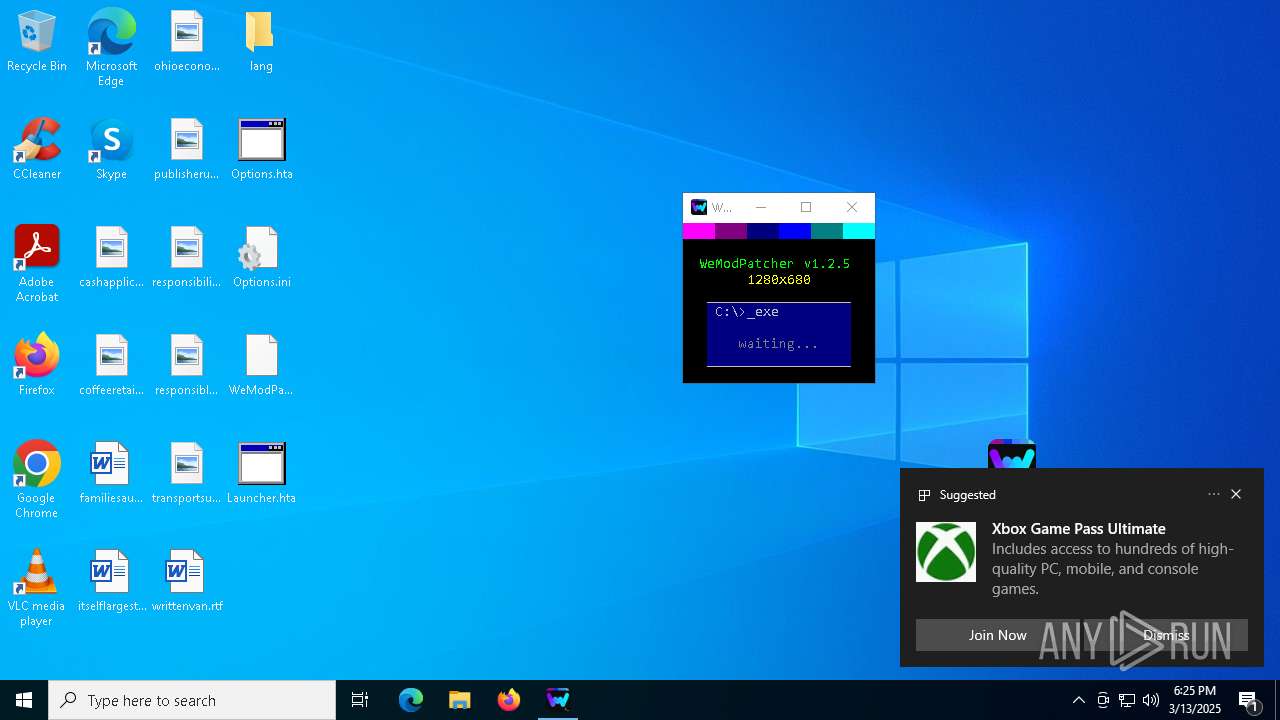Select the responsibl... image file

(x=187, y=365)
